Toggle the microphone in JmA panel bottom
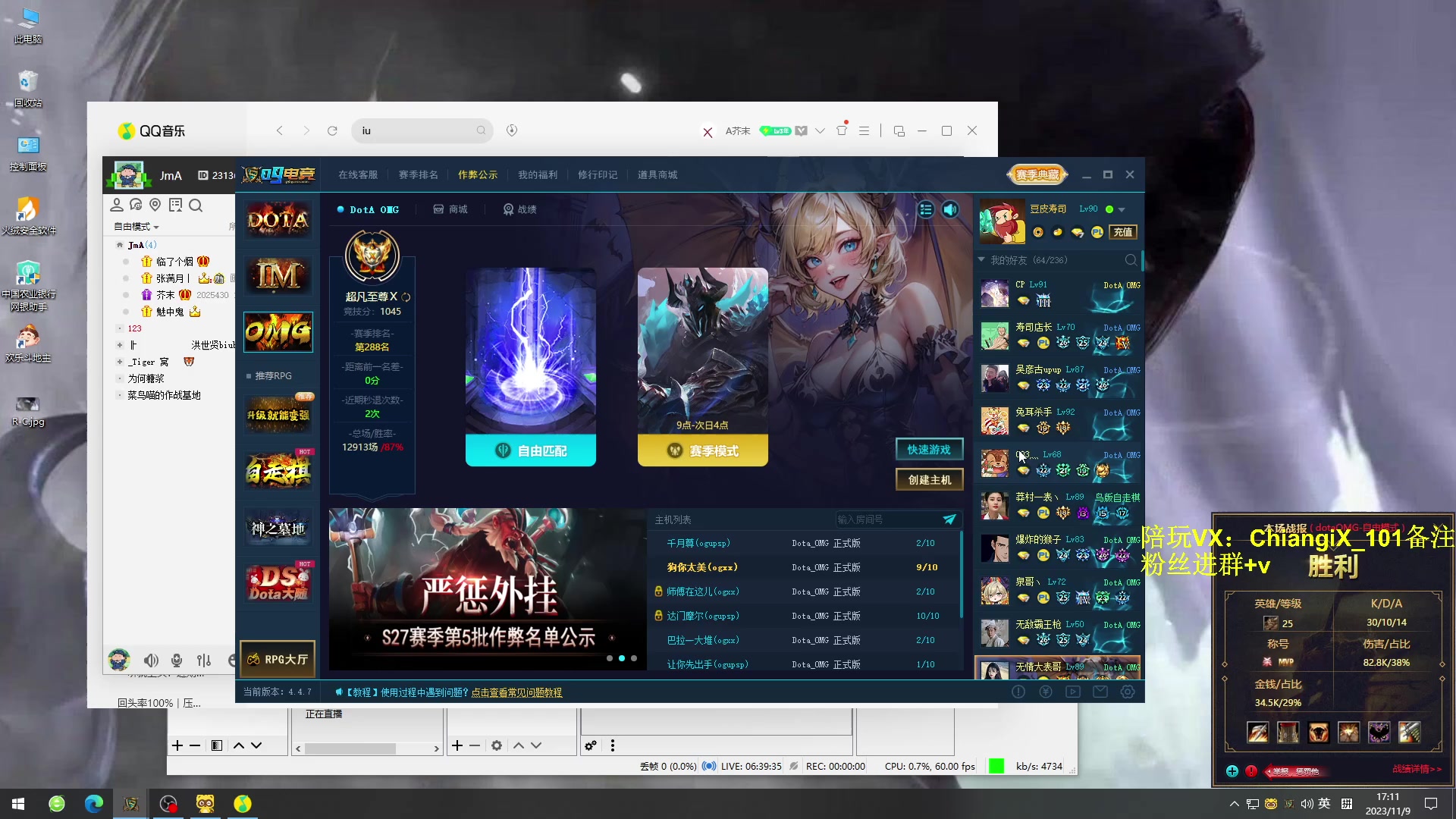This screenshot has height=819, width=1456. 177,661
